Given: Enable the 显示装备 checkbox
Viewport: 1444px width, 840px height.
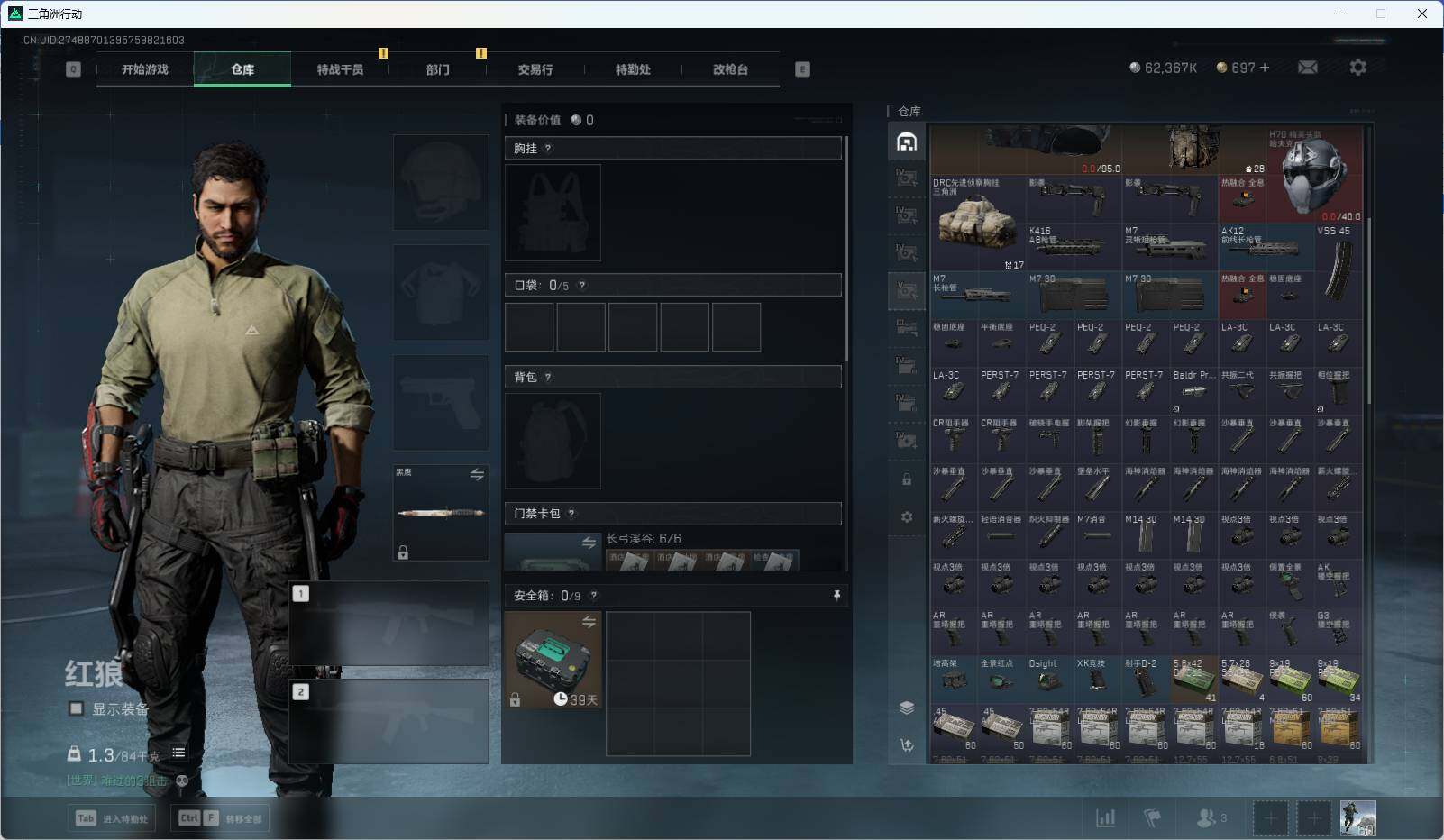Looking at the screenshot, I should click(x=76, y=708).
